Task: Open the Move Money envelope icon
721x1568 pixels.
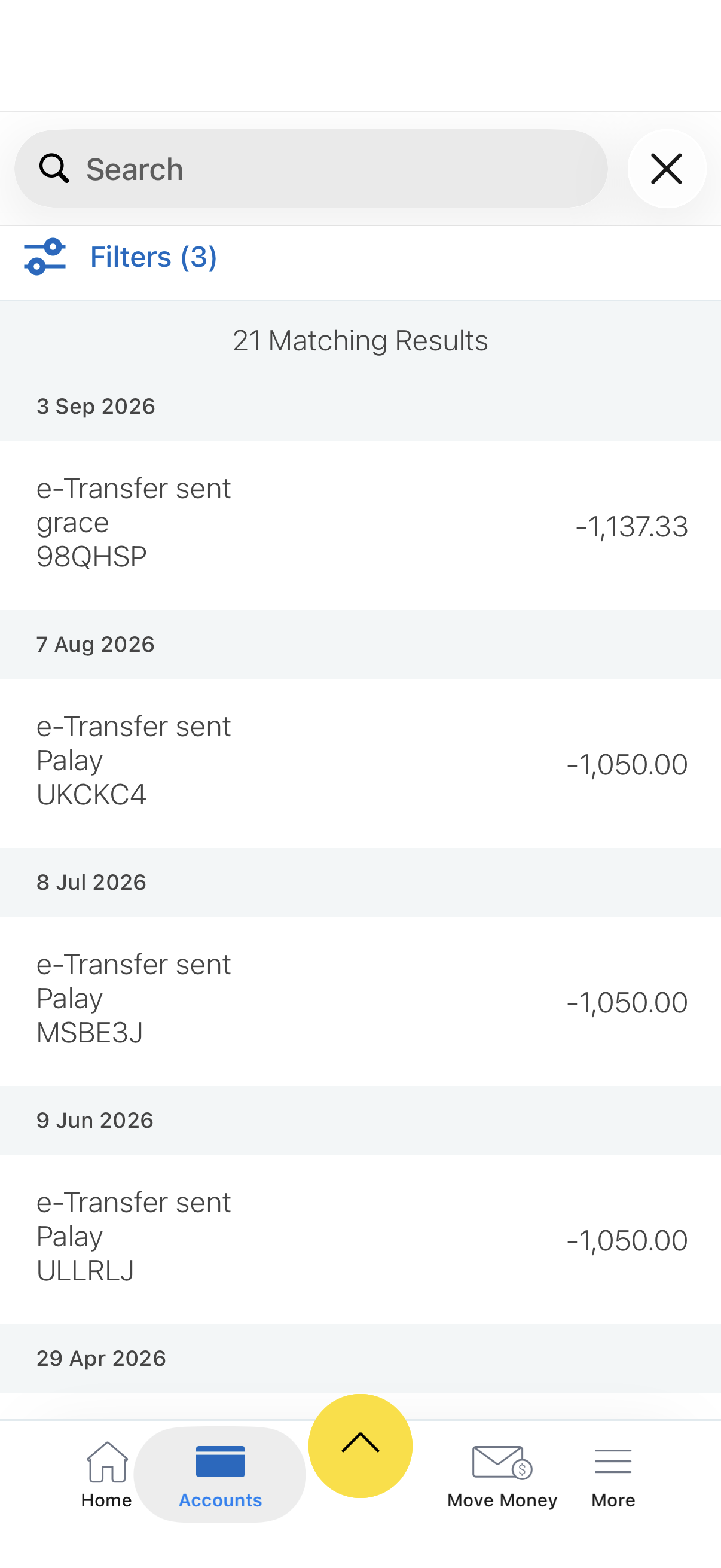Action: pyautogui.click(x=502, y=1462)
